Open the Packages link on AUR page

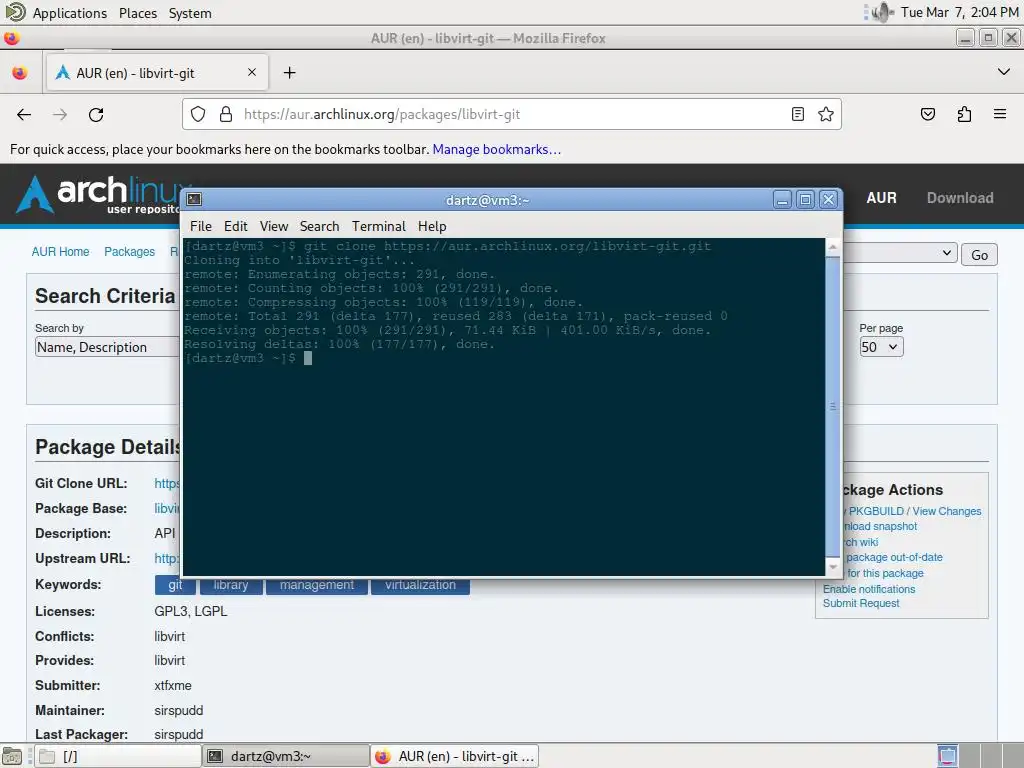tap(129, 251)
